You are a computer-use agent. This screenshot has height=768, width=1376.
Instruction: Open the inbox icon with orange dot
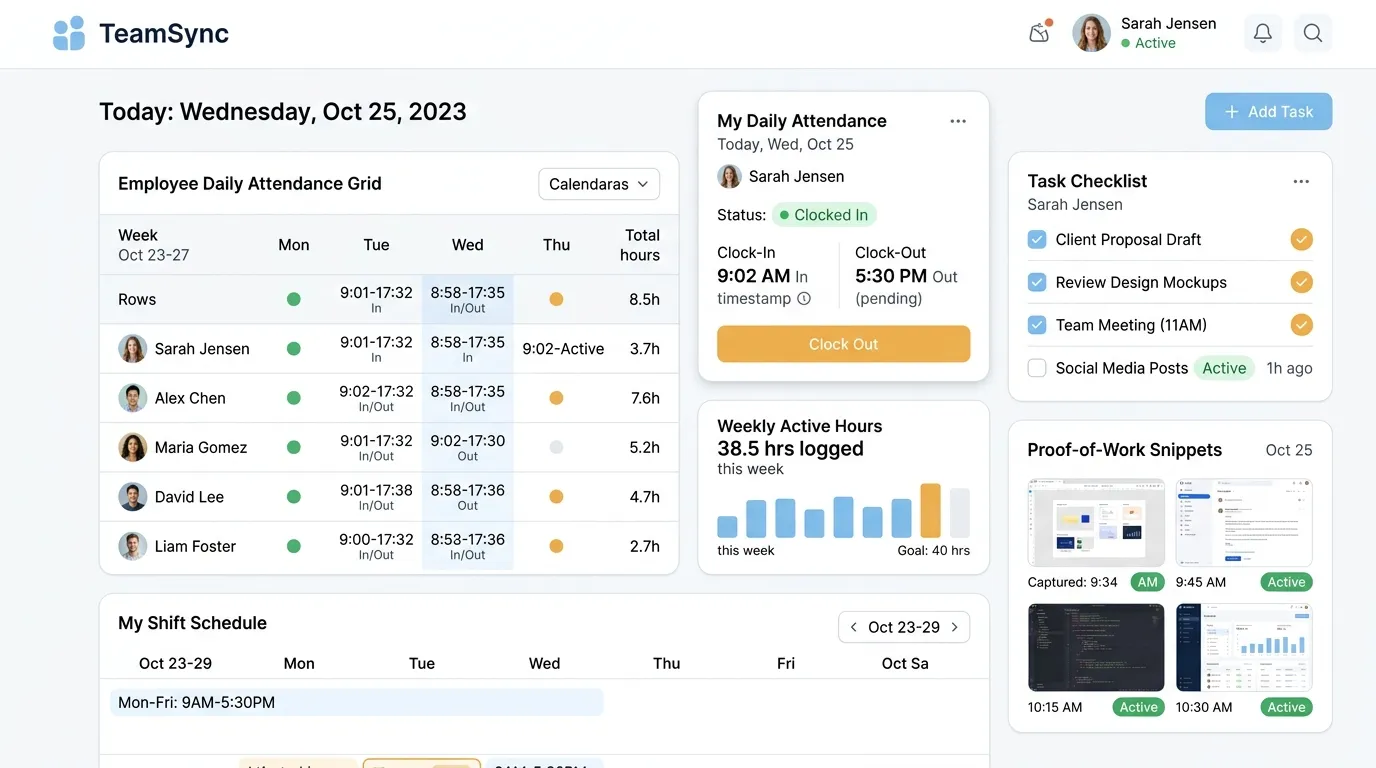coord(1040,32)
